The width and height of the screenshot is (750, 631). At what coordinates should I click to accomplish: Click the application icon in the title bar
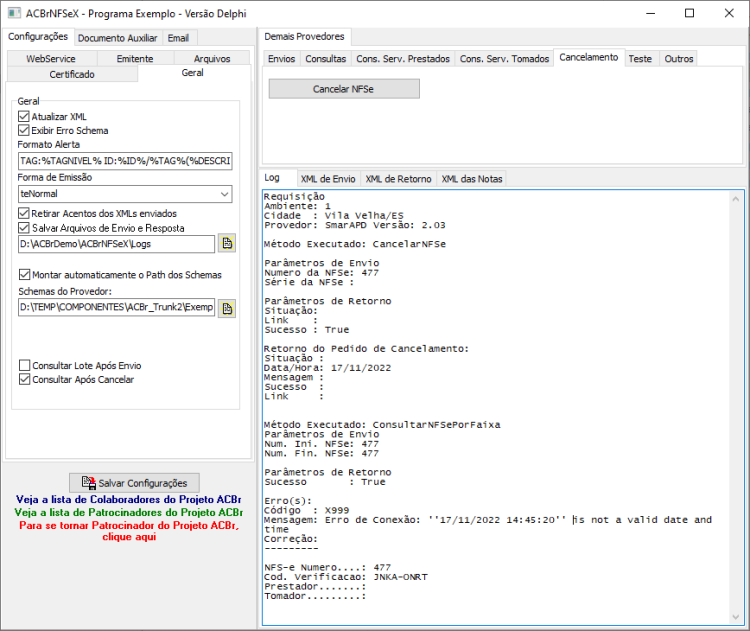[14, 13]
